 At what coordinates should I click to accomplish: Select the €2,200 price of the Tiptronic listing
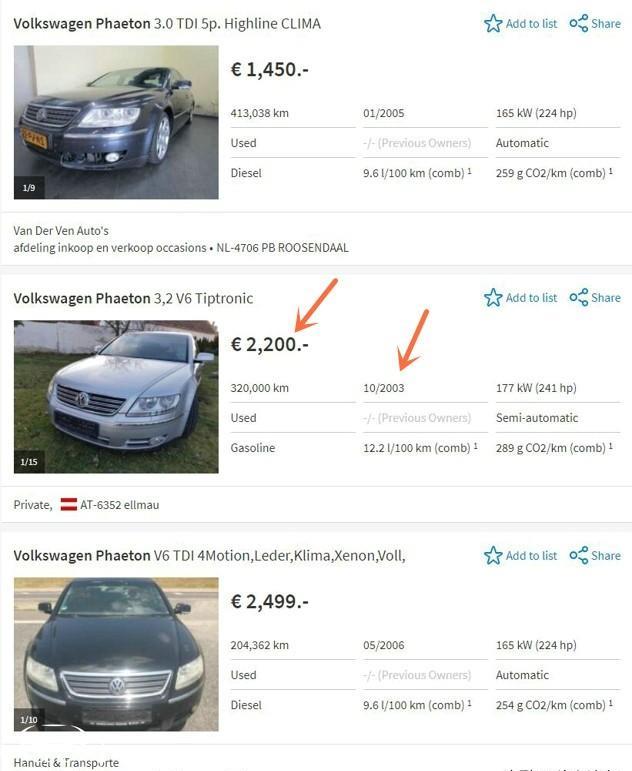270,344
